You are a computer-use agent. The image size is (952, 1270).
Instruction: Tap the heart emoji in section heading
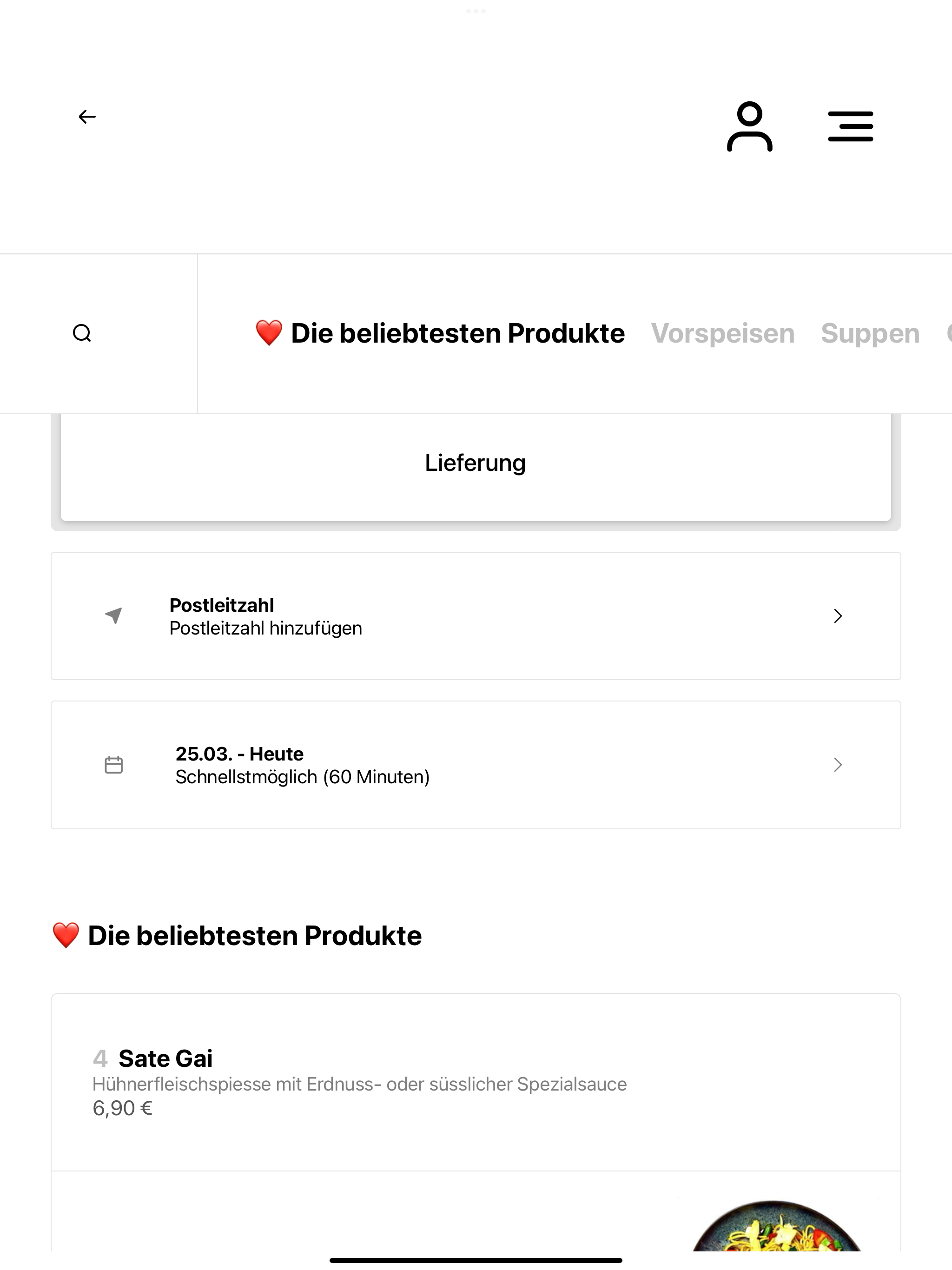coord(66,935)
